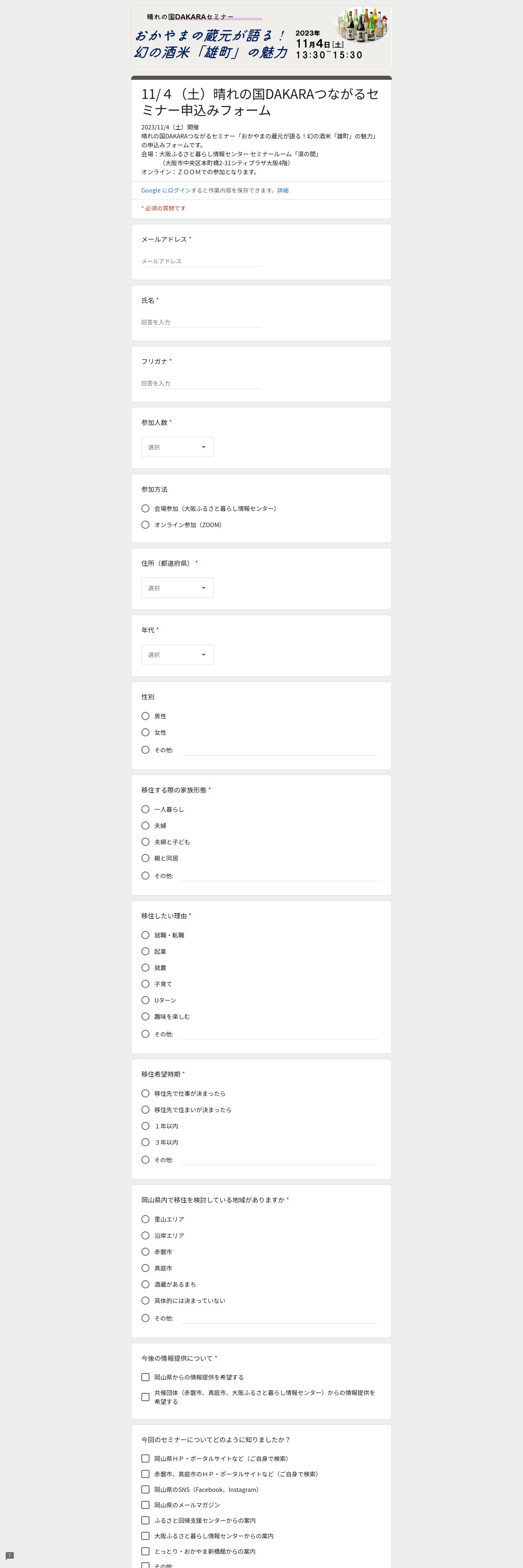Click the 移住したい理由 その他 text field

point(280,1034)
